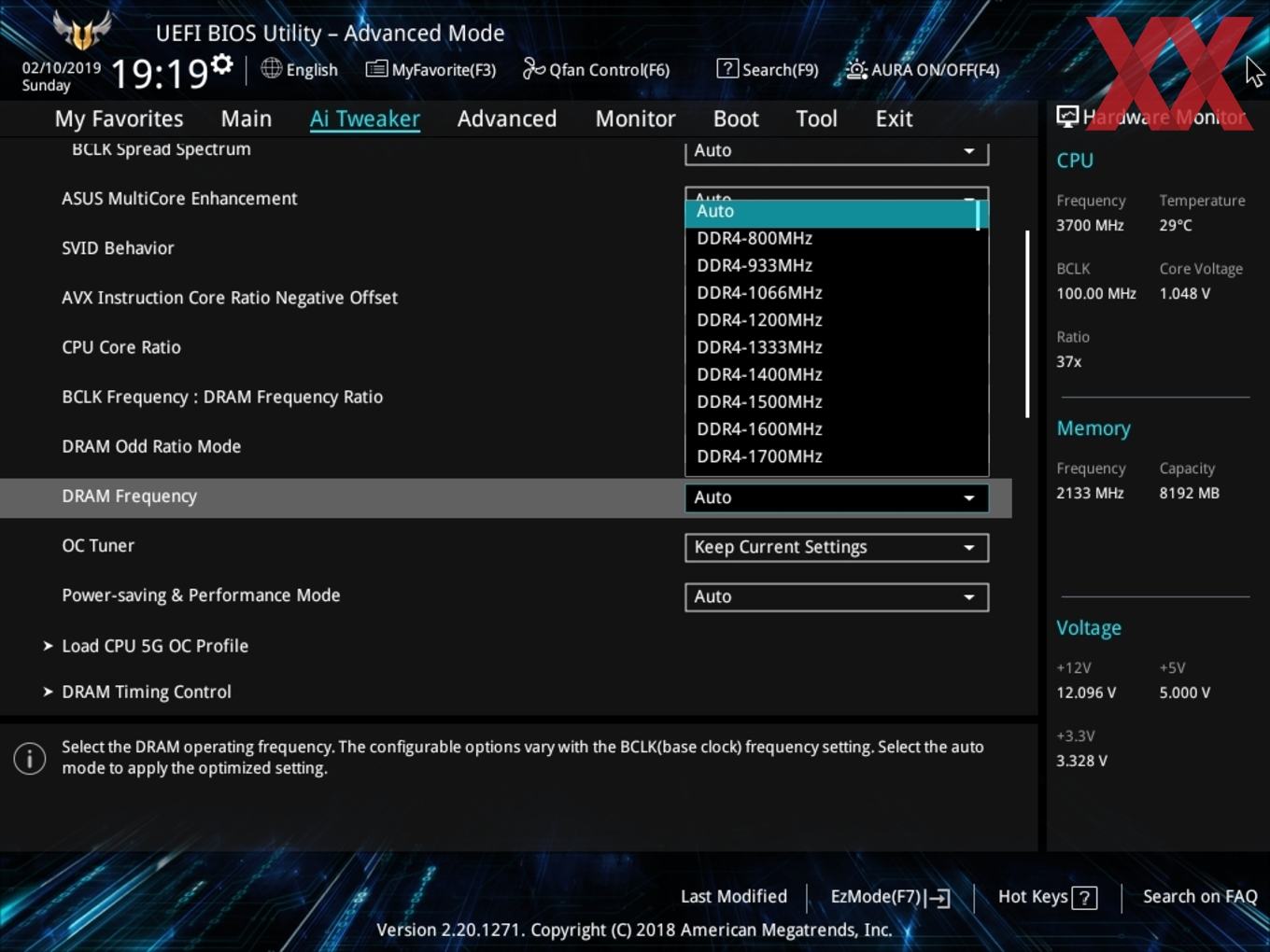Click the +3.3V value 3.328 V
Screen dimensions: 1270x952
click(1081, 761)
